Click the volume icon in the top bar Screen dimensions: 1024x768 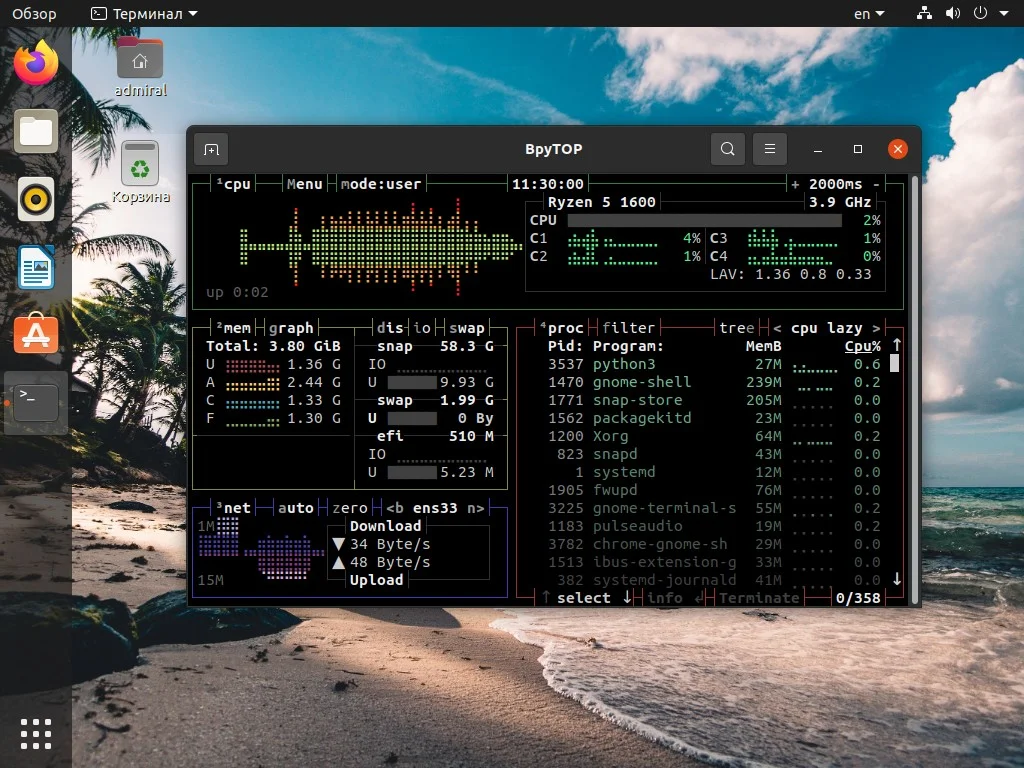pyautogui.click(x=952, y=13)
